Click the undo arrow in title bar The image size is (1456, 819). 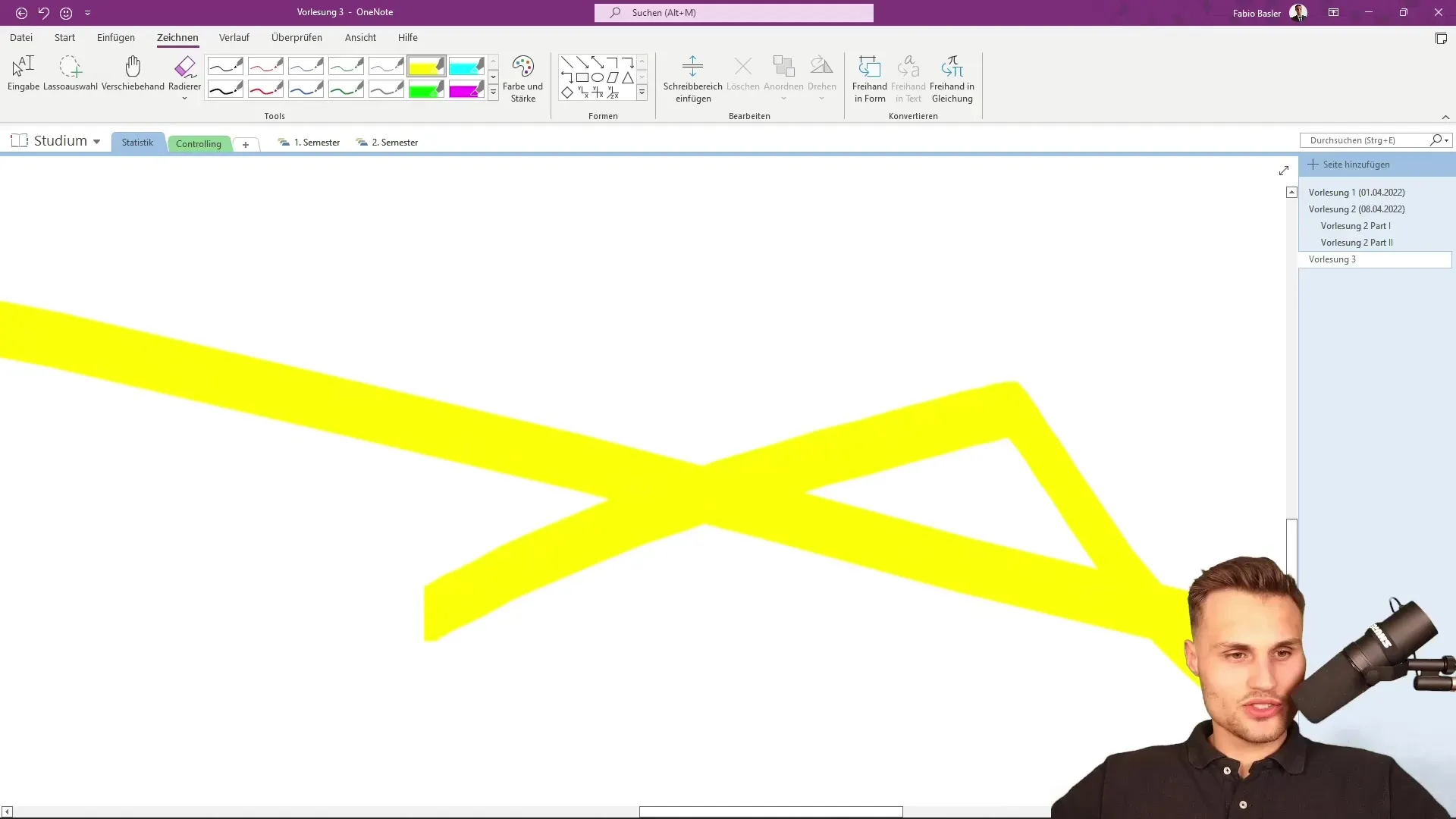pos(43,13)
